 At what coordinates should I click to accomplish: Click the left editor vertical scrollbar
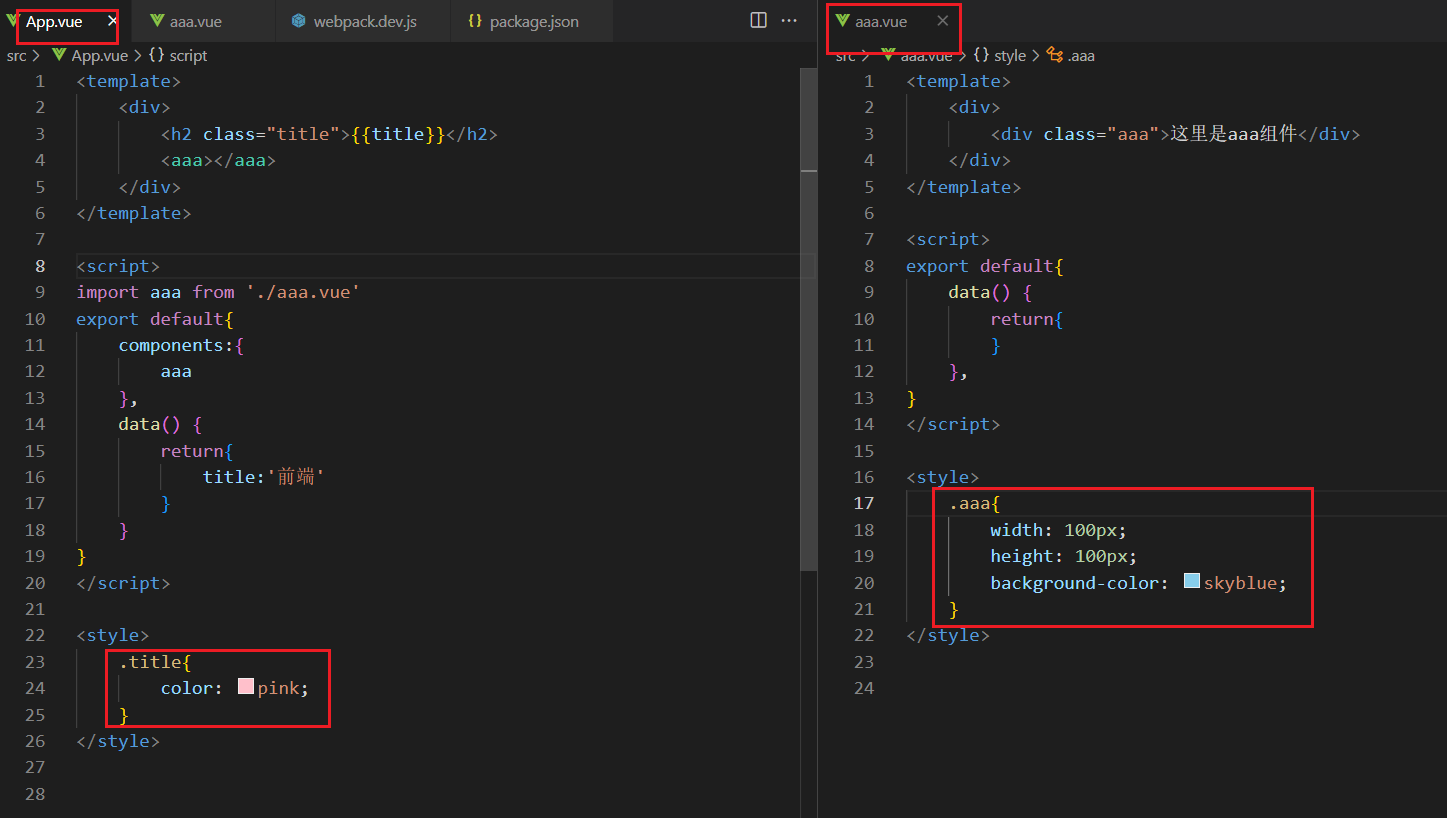coord(808,320)
